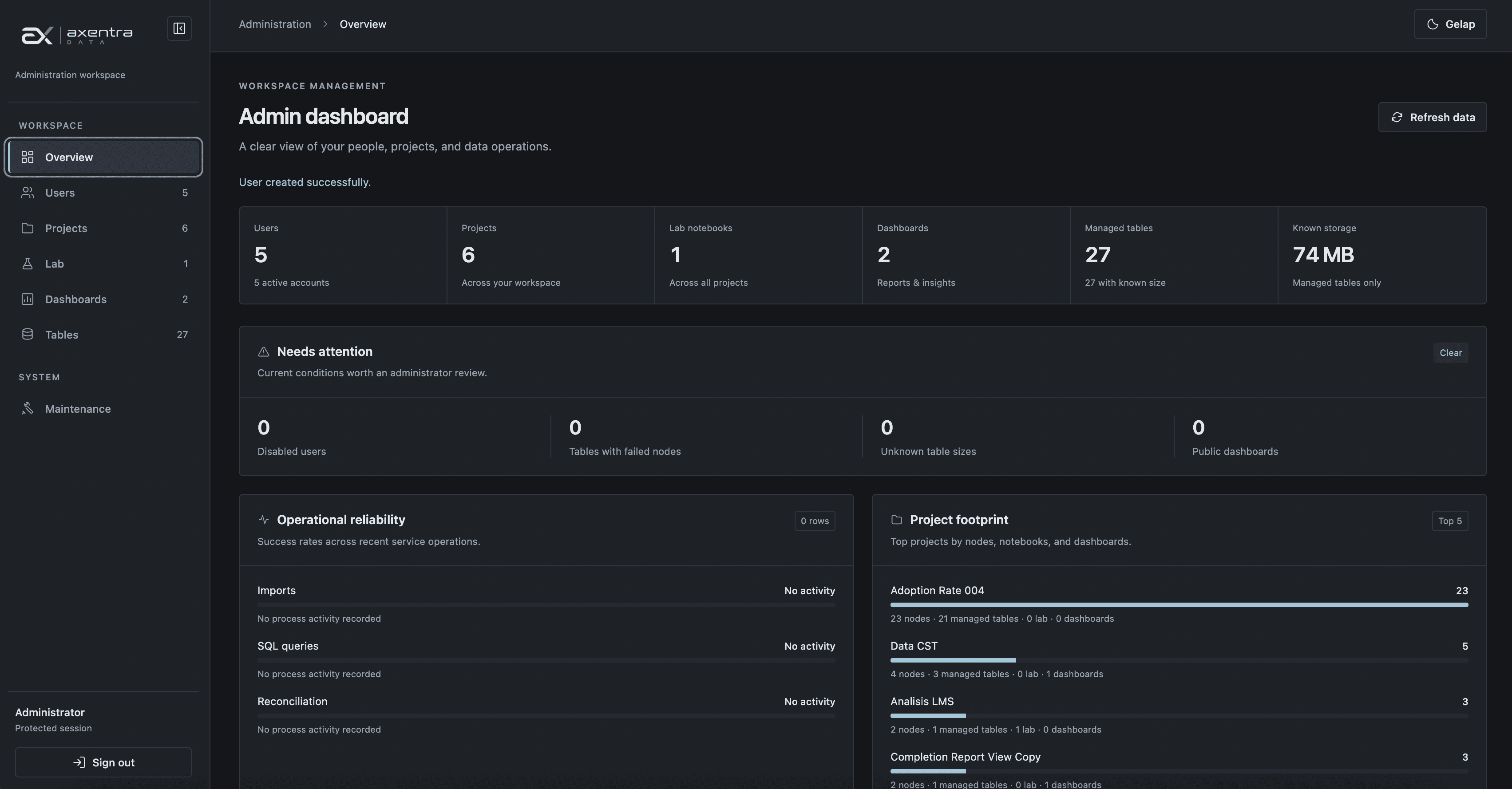Click the Managed tables stat card
Screen dimensions: 1512x789
pos(1174,255)
